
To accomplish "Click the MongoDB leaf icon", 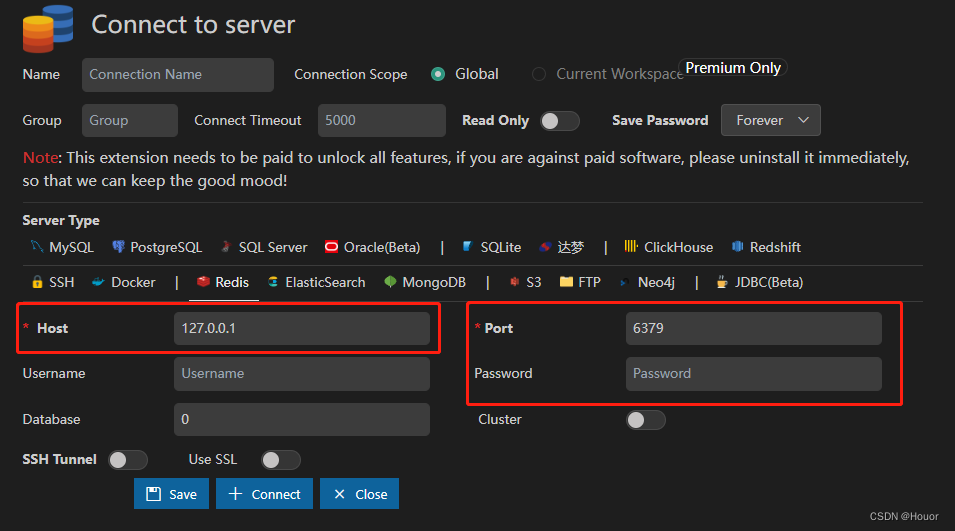I will tap(390, 282).
